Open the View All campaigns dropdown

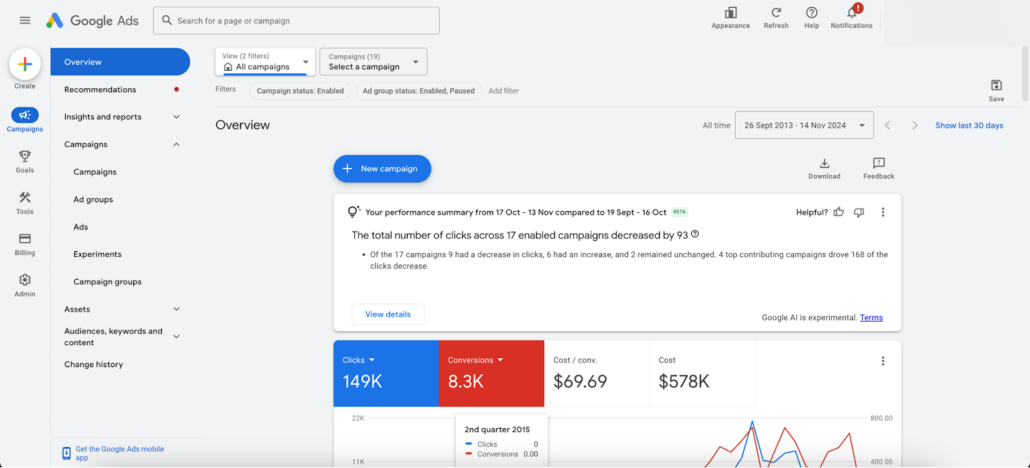[265, 62]
